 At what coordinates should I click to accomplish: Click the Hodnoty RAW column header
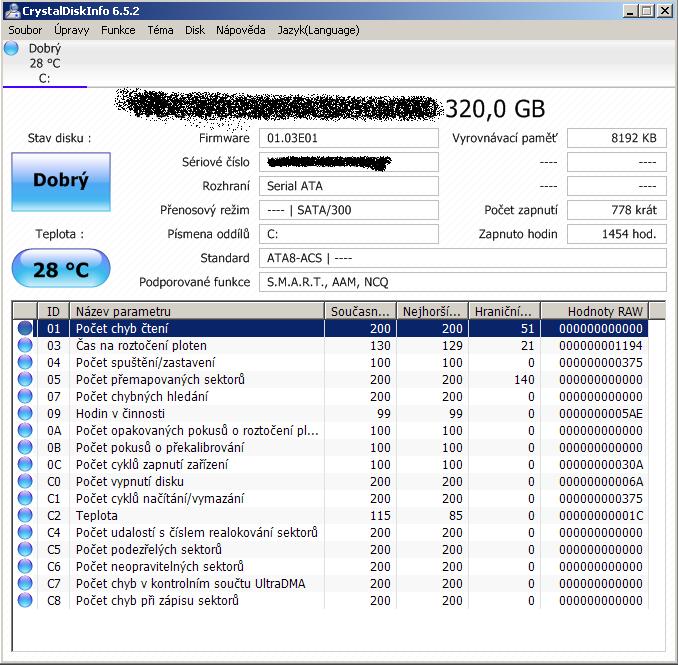coord(595,311)
